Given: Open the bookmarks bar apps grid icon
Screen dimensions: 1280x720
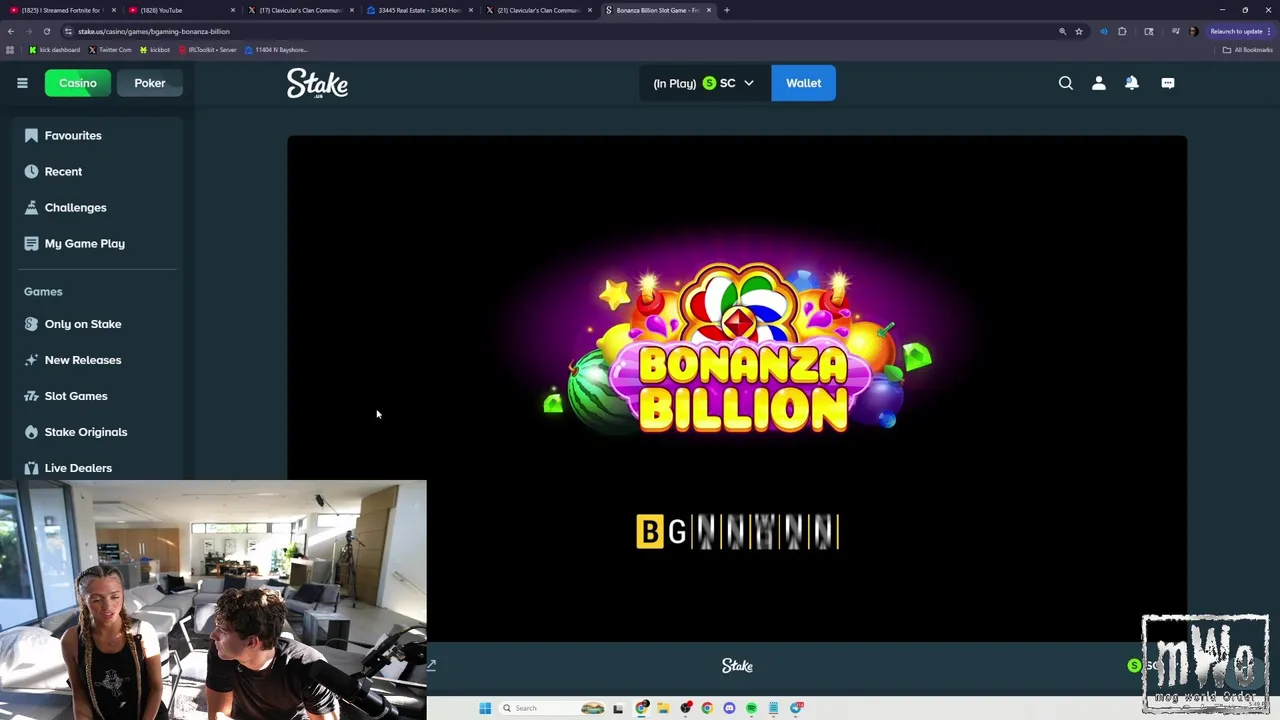Looking at the screenshot, I should click(10, 50).
